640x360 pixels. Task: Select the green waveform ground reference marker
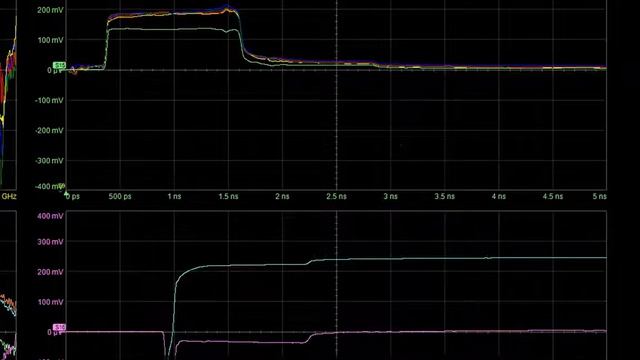point(60,65)
